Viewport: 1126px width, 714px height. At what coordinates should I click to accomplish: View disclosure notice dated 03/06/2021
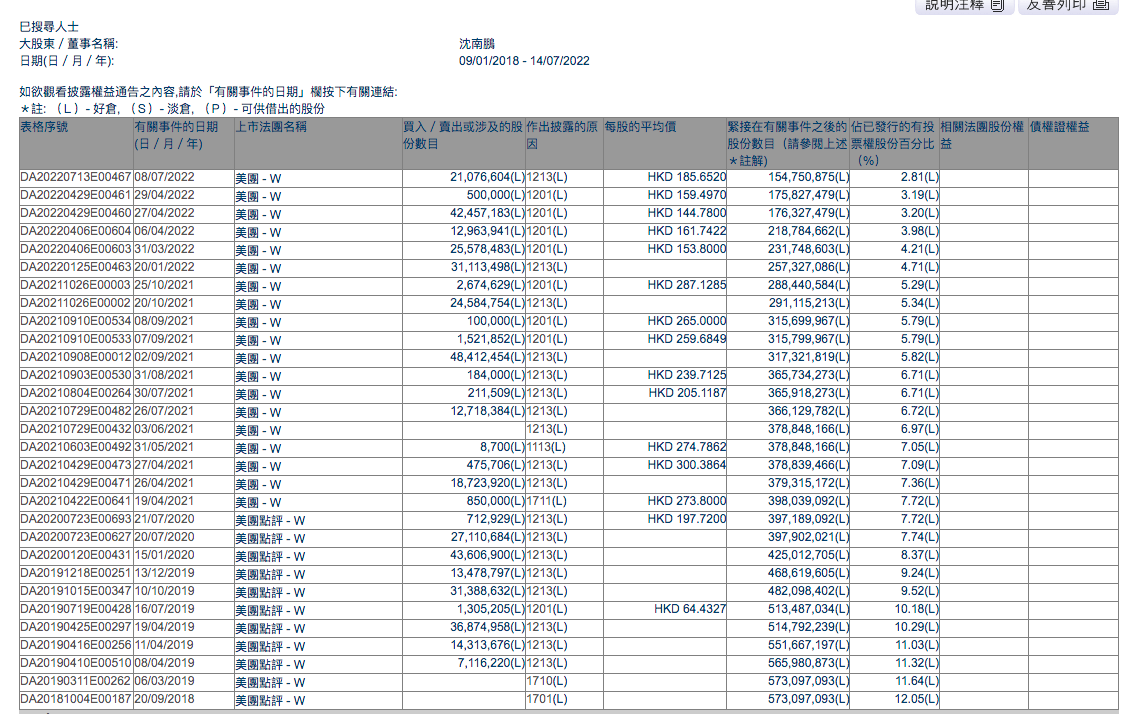164,429
